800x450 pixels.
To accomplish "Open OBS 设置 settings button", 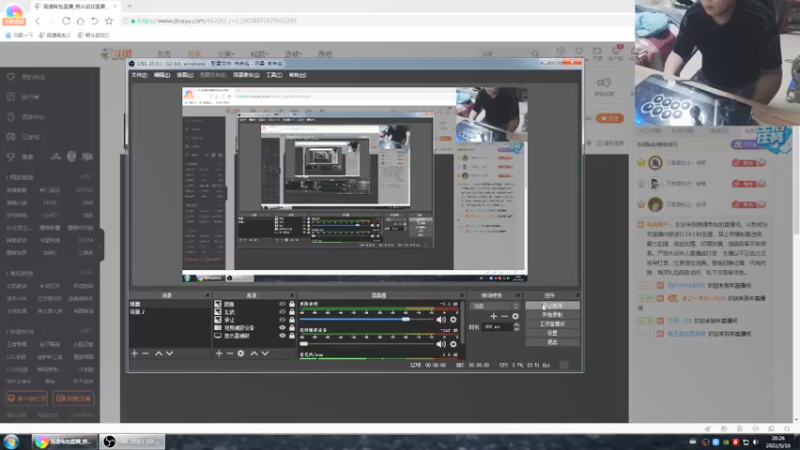I will point(553,333).
